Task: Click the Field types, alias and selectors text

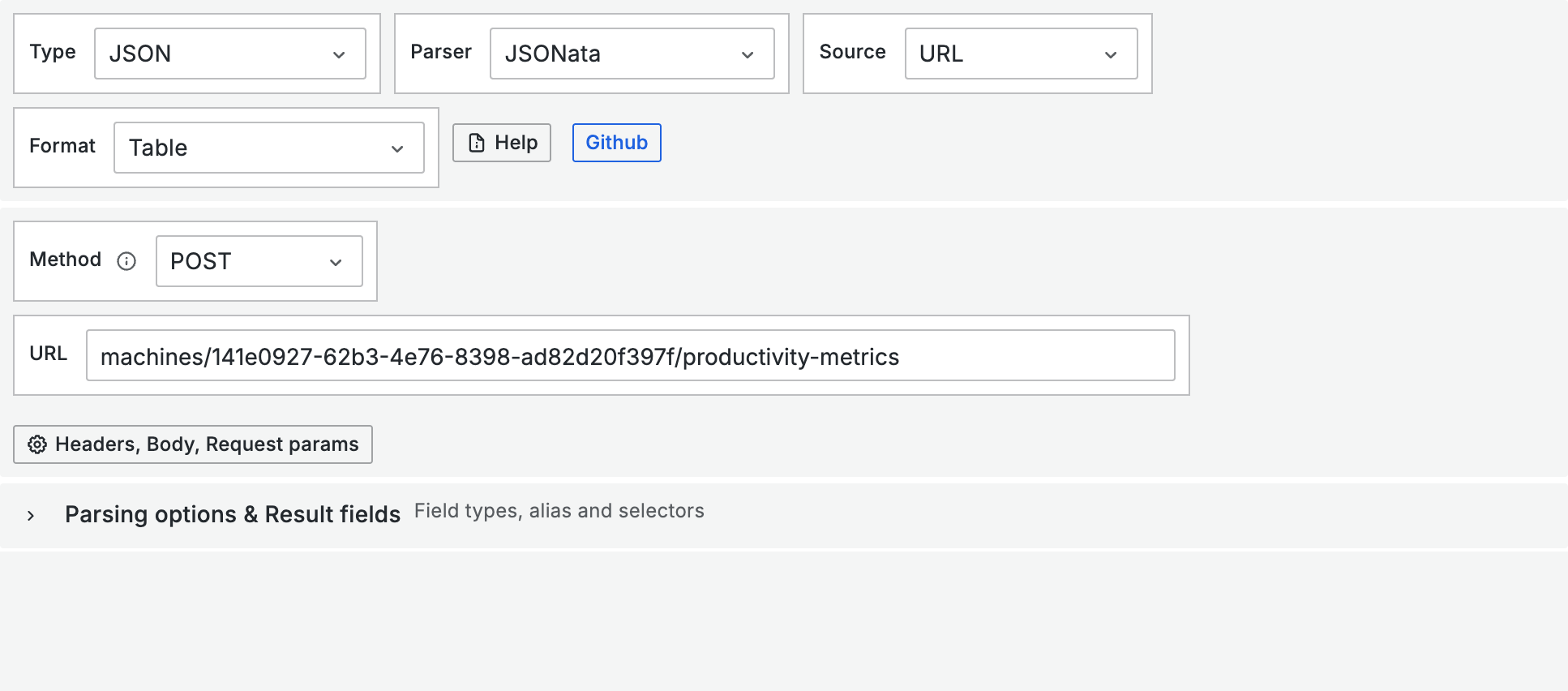Action: [x=559, y=511]
